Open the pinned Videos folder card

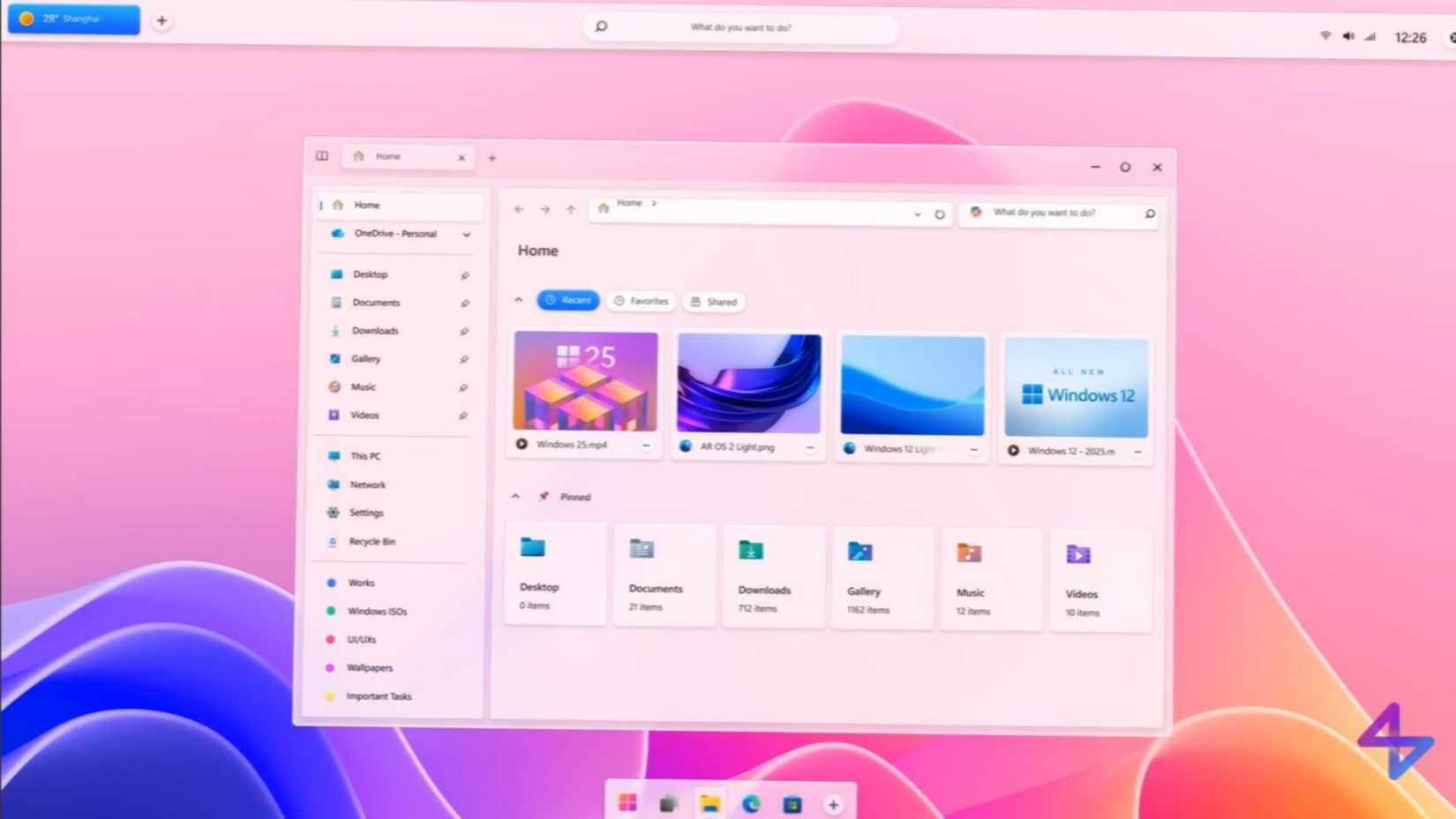pos(1101,581)
